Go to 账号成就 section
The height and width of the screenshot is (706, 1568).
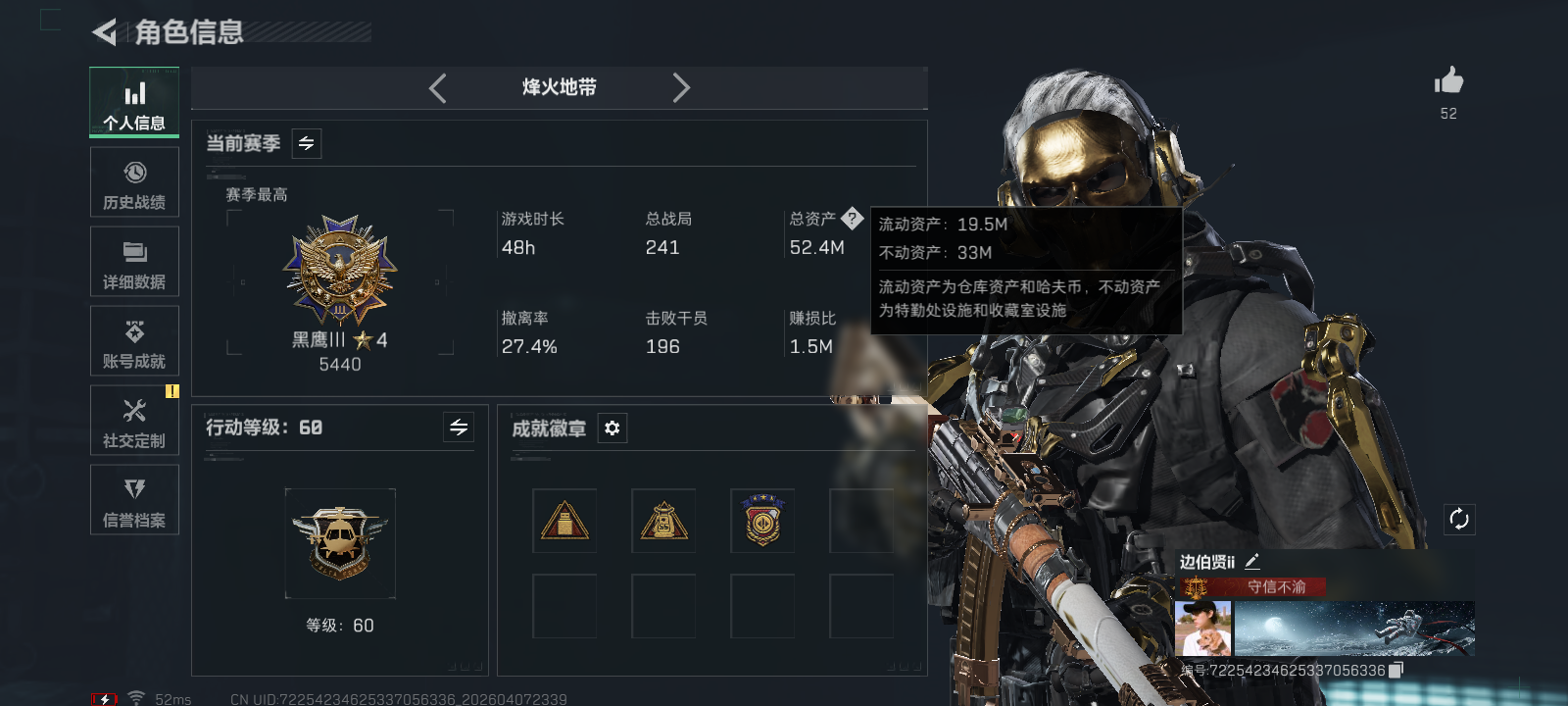pyautogui.click(x=134, y=341)
